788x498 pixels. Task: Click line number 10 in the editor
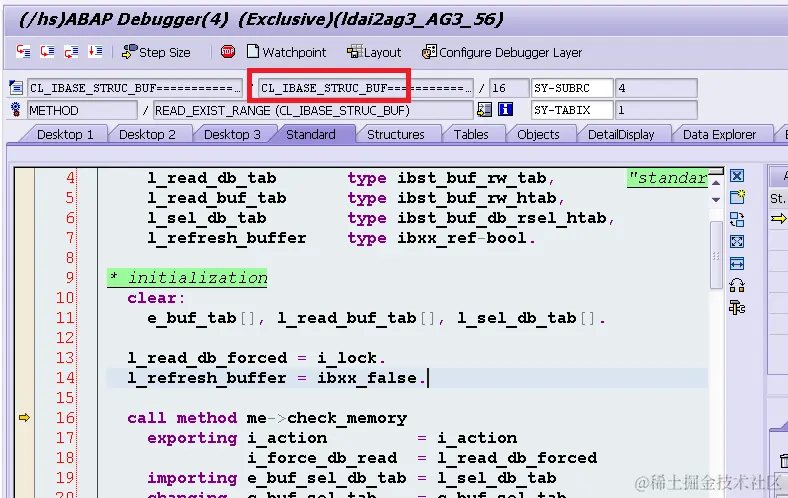pos(65,297)
